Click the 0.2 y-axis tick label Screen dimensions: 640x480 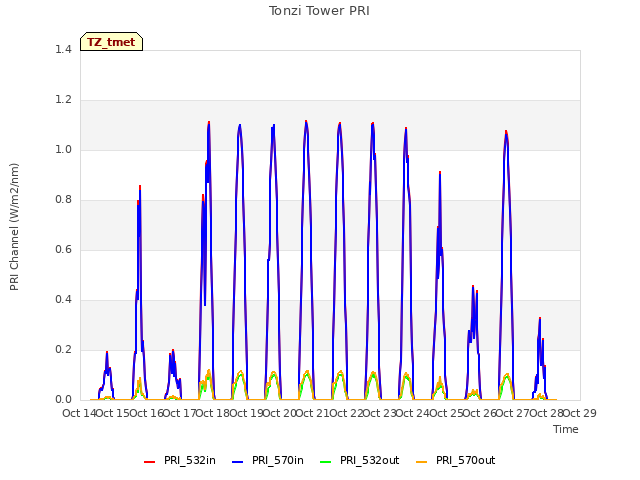point(63,349)
